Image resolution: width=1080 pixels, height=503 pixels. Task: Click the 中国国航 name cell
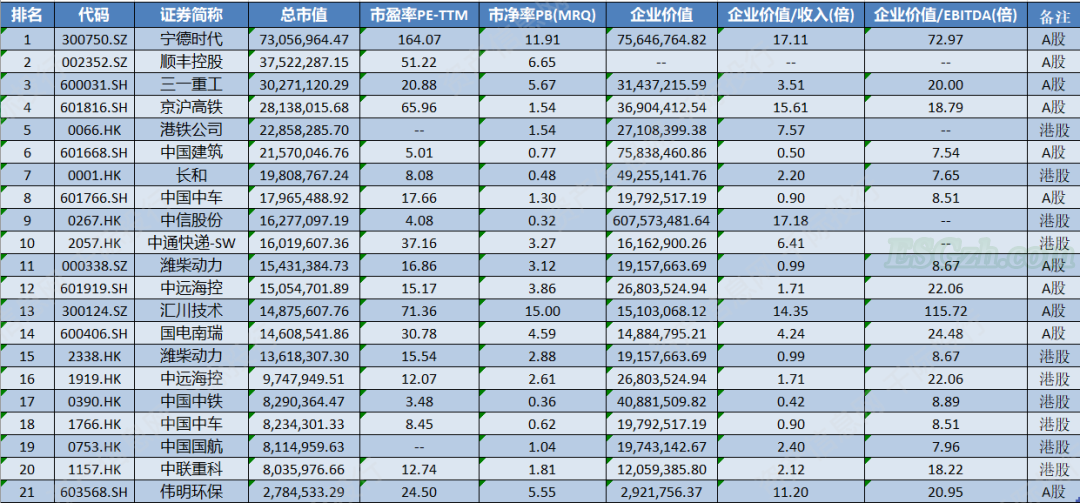(191, 446)
